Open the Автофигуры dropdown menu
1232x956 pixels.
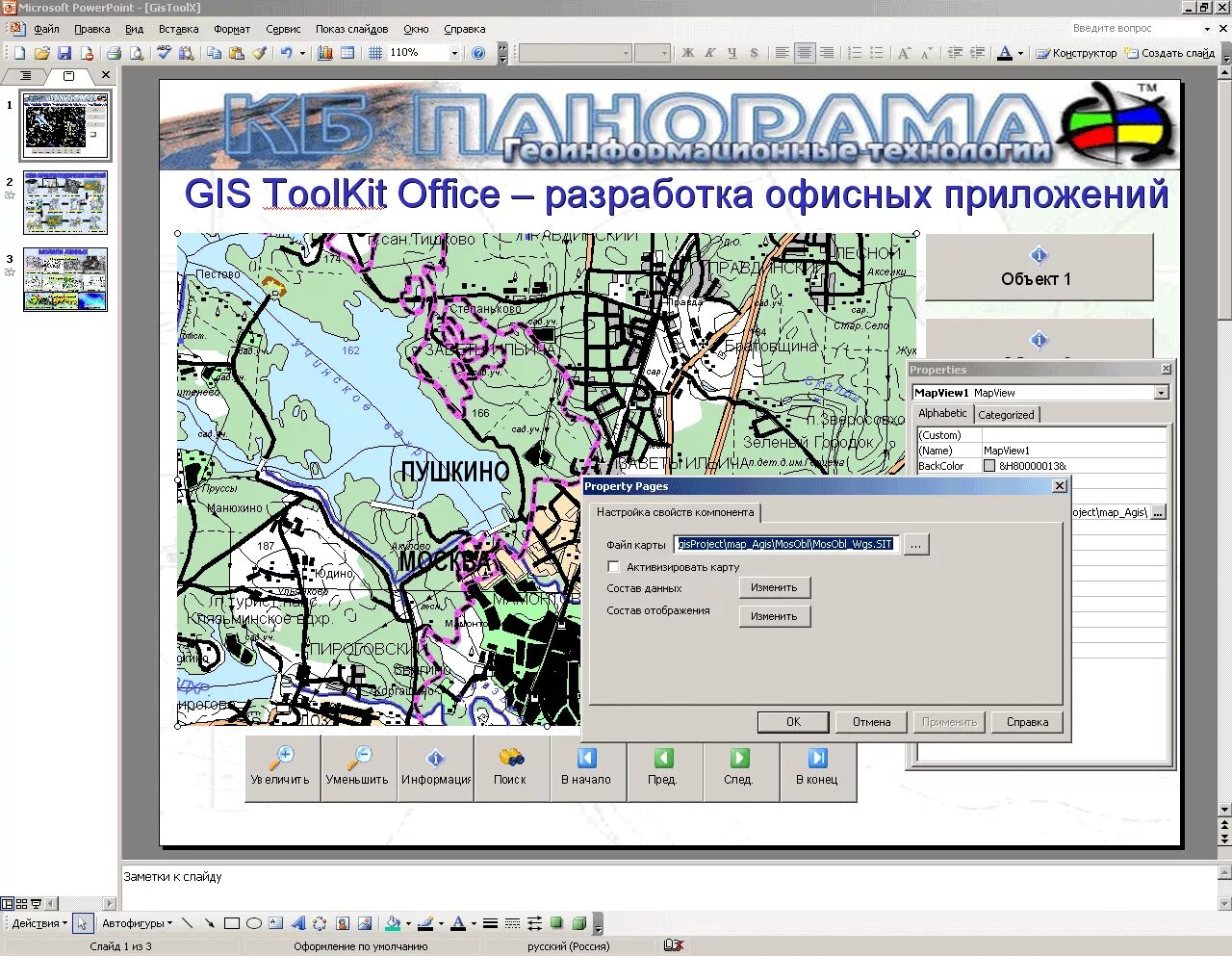138,923
